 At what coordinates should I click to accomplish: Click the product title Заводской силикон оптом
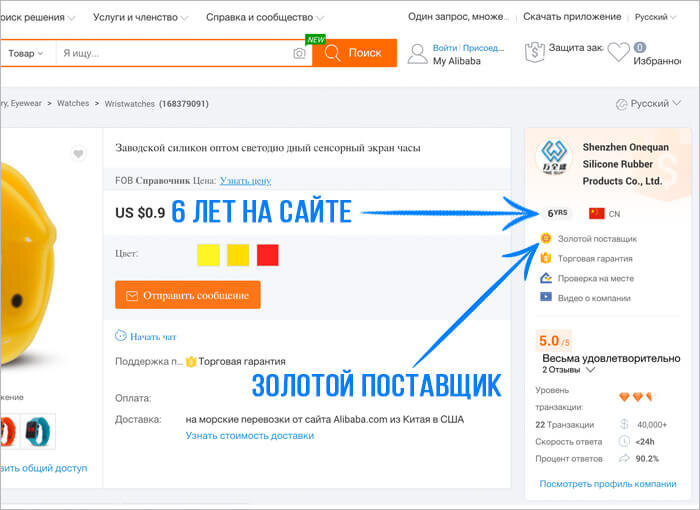[268, 148]
